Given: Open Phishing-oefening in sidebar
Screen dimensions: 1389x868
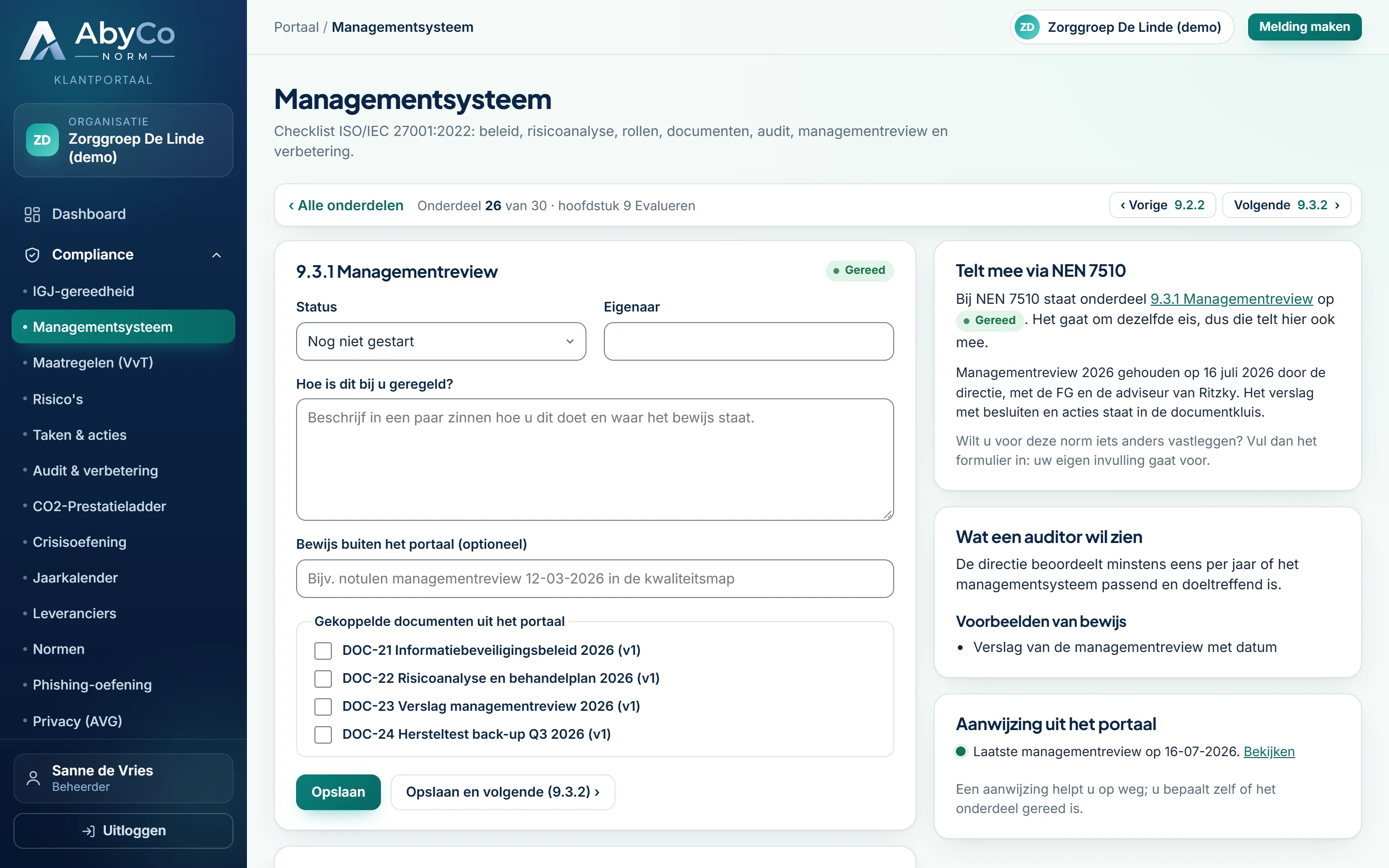Looking at the screenshot, I should coord(123,684).
